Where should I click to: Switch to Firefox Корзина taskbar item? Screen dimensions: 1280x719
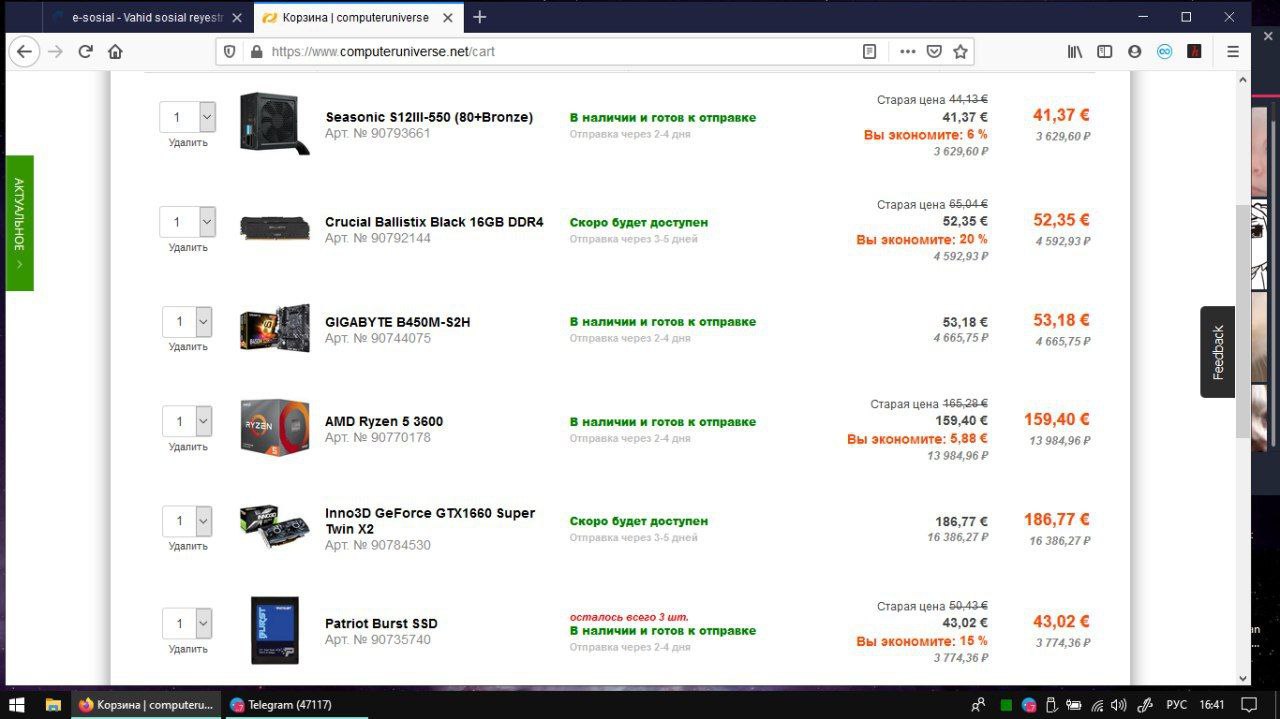pyautogui.click(x=146, y=704)
